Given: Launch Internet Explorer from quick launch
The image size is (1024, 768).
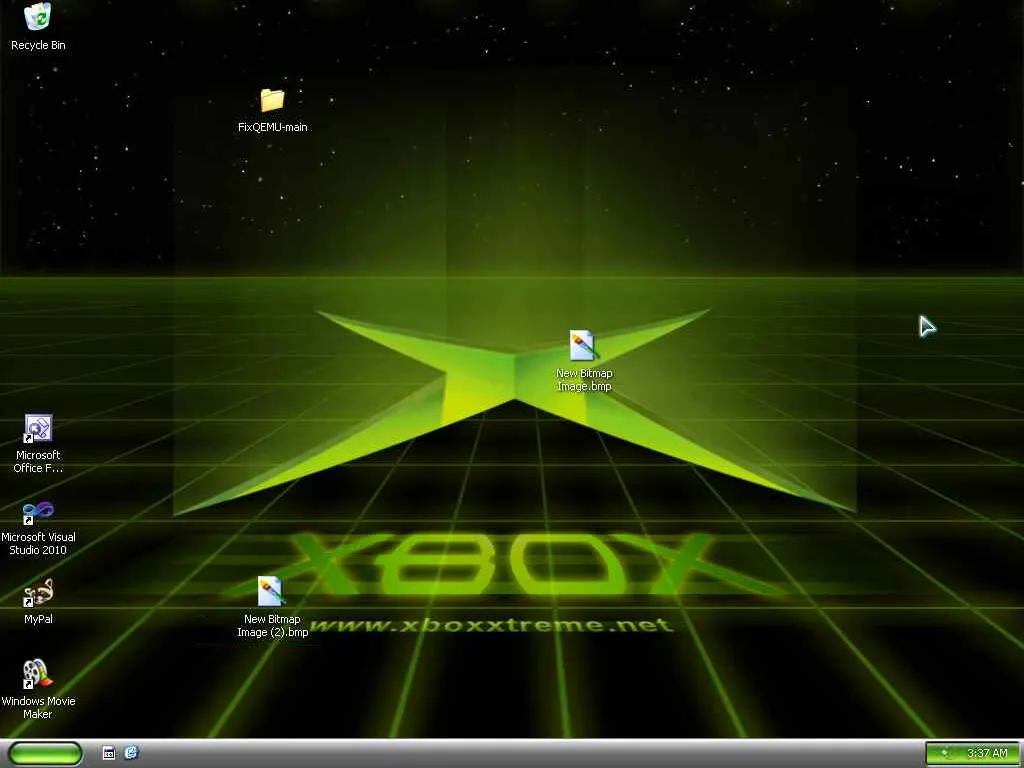Looking at the screenshot, I should (x=131, y=753).
